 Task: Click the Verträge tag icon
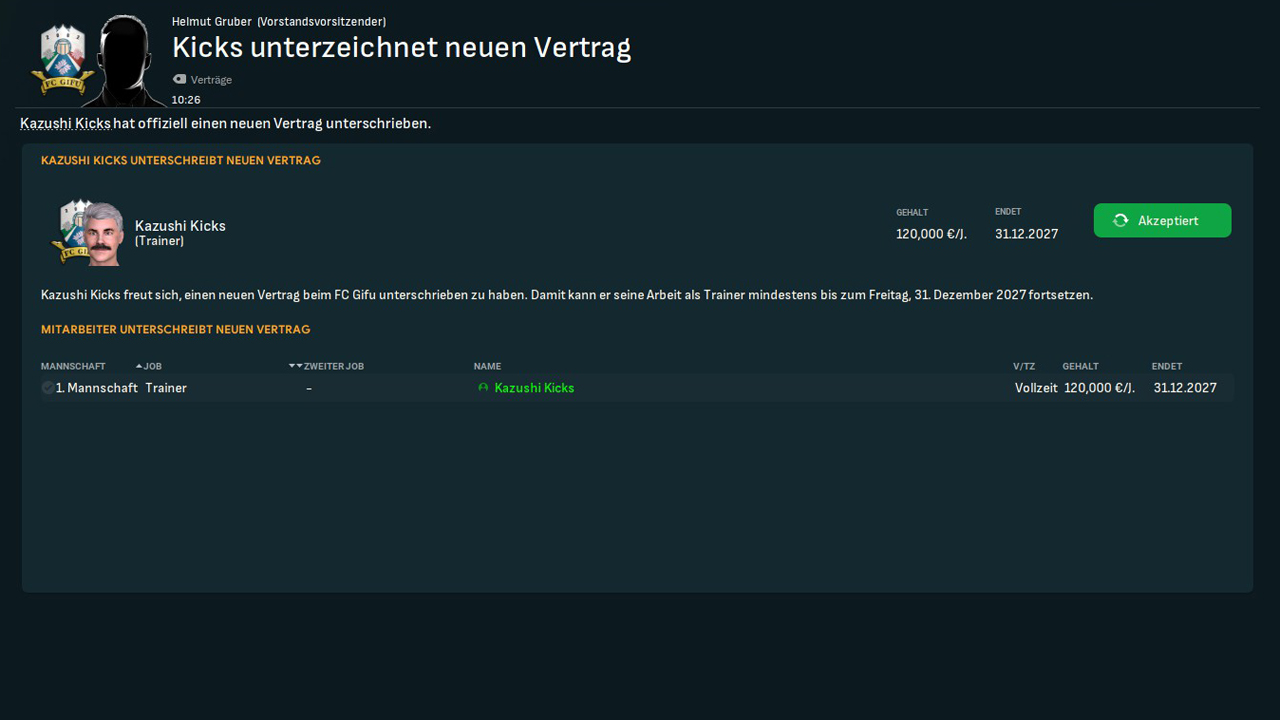point(179,79)
